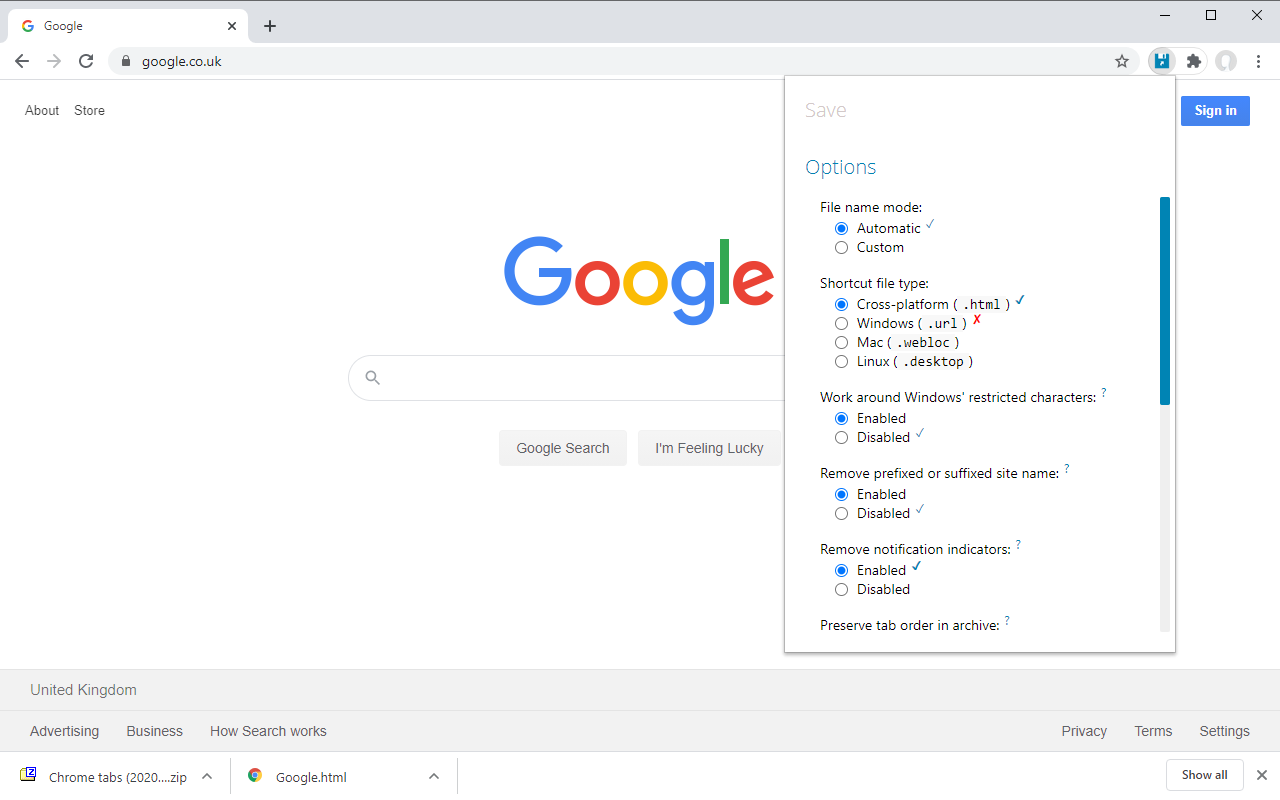Enable removing notification indicators
Screen dimensions: 1280x800
(x=841, y=571)
